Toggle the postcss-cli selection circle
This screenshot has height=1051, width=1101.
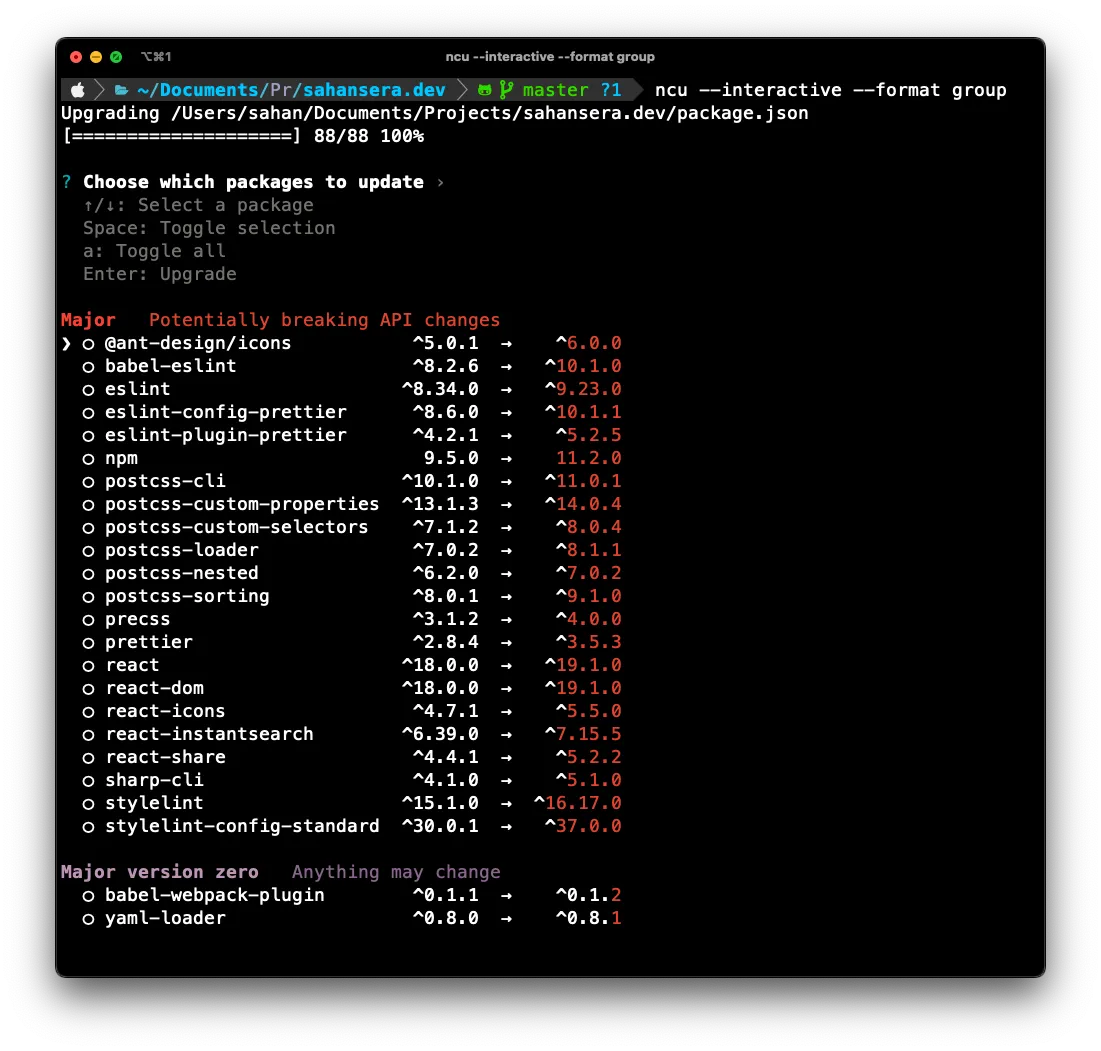coord(88,482)
